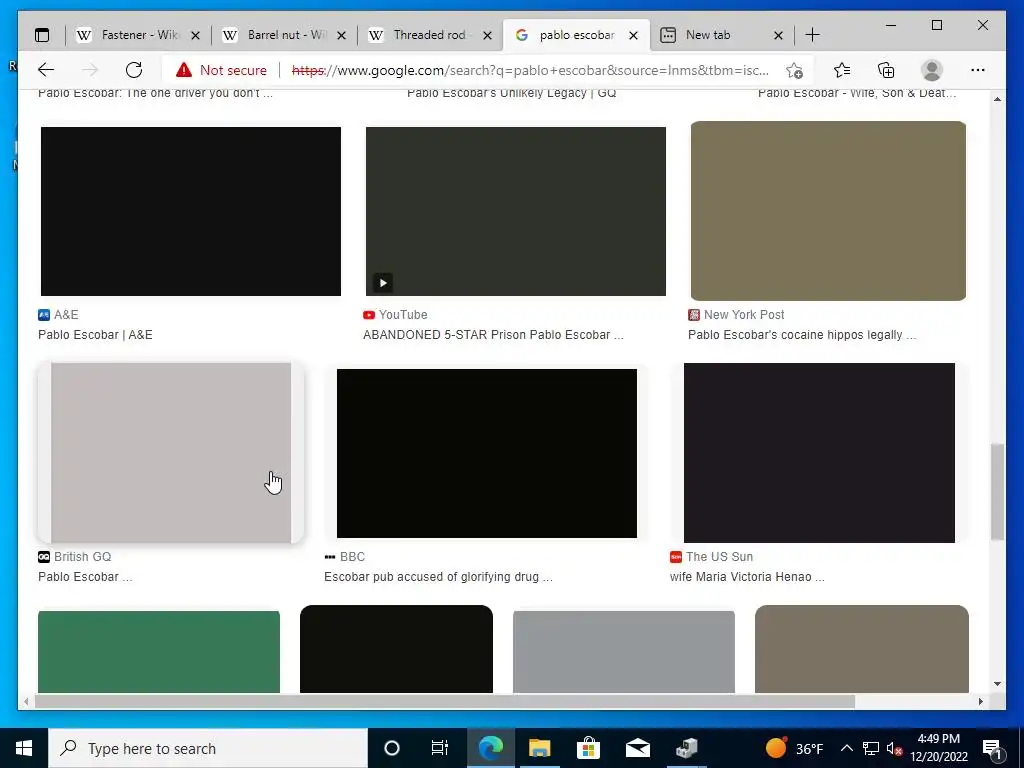This screenshot has height=768, width=1024.
Task: Click the A&E source label
Action: [66, 315]
